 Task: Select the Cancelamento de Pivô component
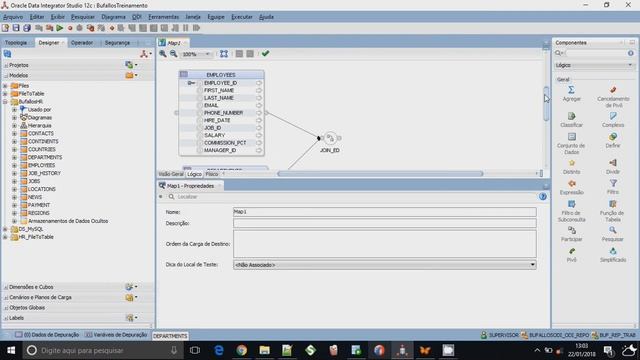tap(613, 96)
